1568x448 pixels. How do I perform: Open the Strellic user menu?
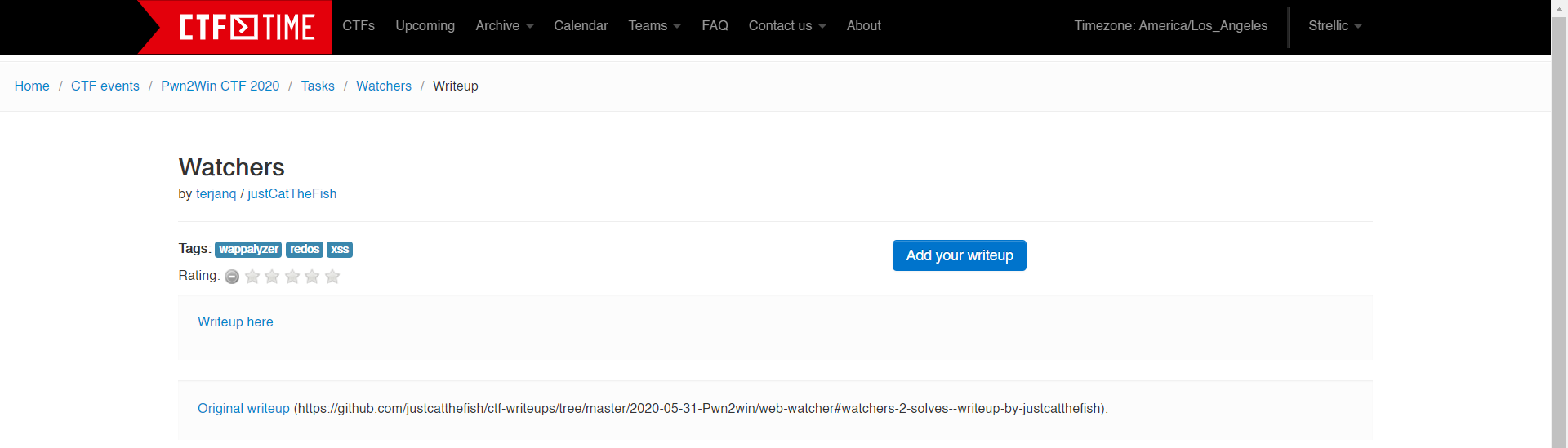[x=1334, y=26]
